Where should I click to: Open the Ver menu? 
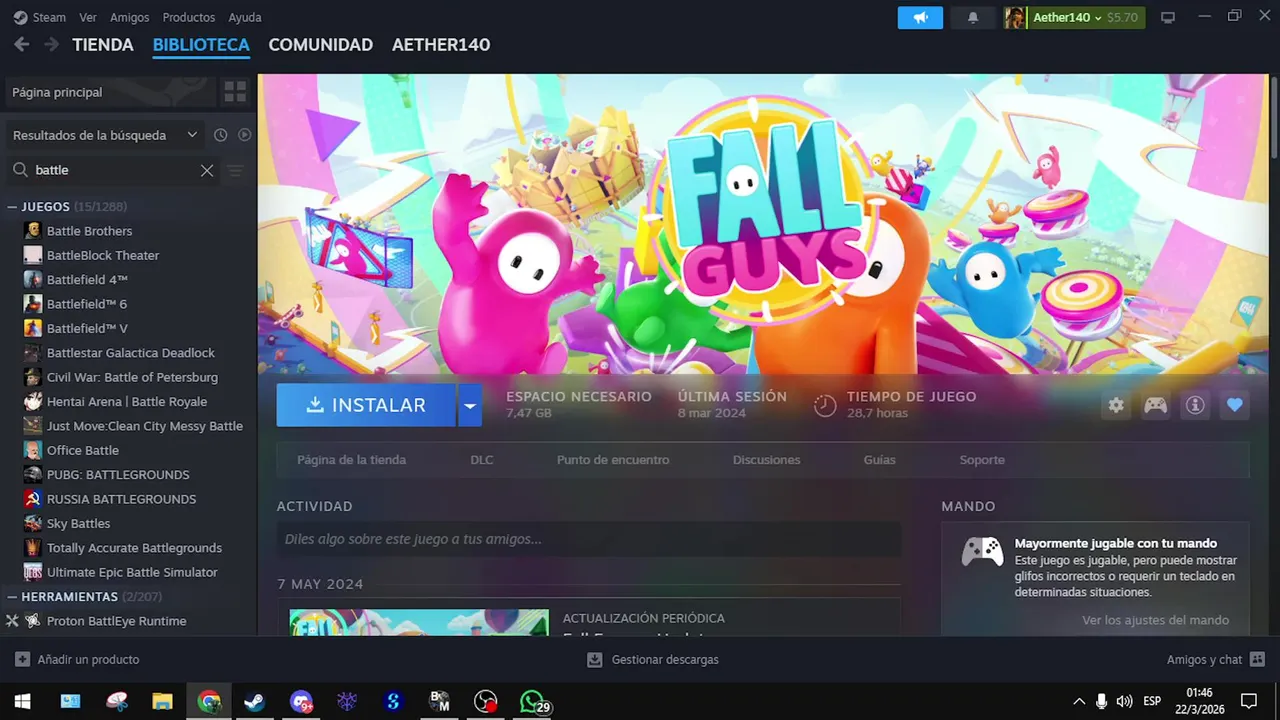click(x=88, y=17)
